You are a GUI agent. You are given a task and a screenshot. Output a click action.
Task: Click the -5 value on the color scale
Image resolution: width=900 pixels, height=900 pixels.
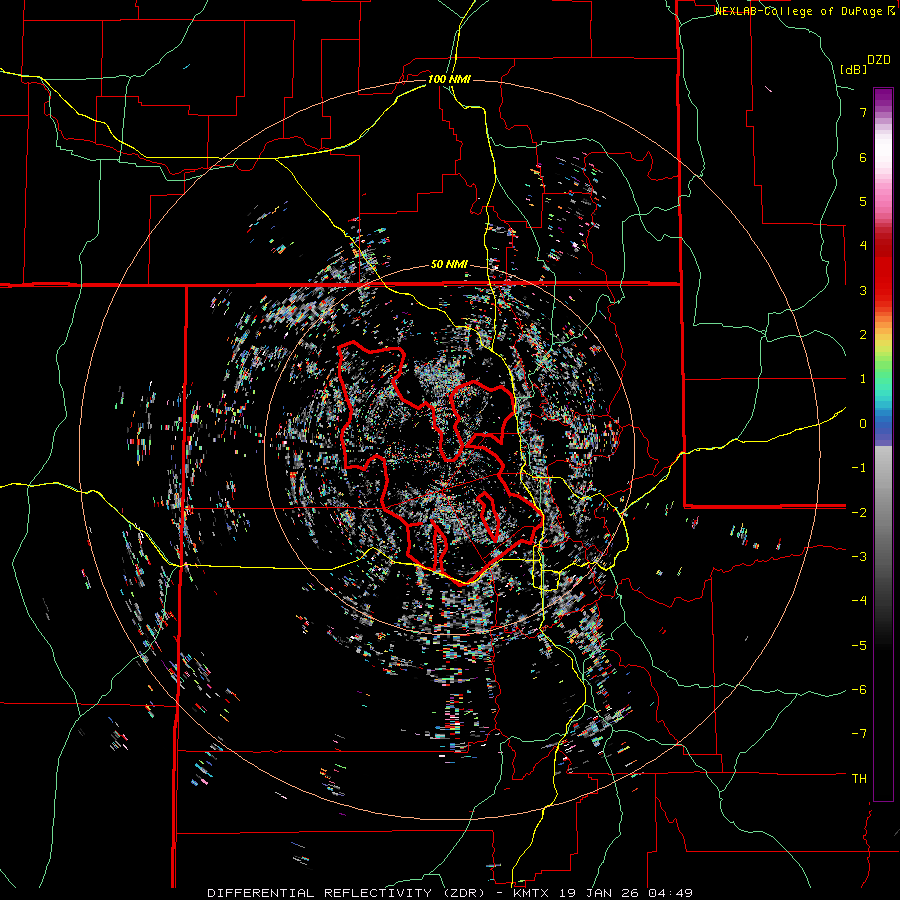[859, 646]
